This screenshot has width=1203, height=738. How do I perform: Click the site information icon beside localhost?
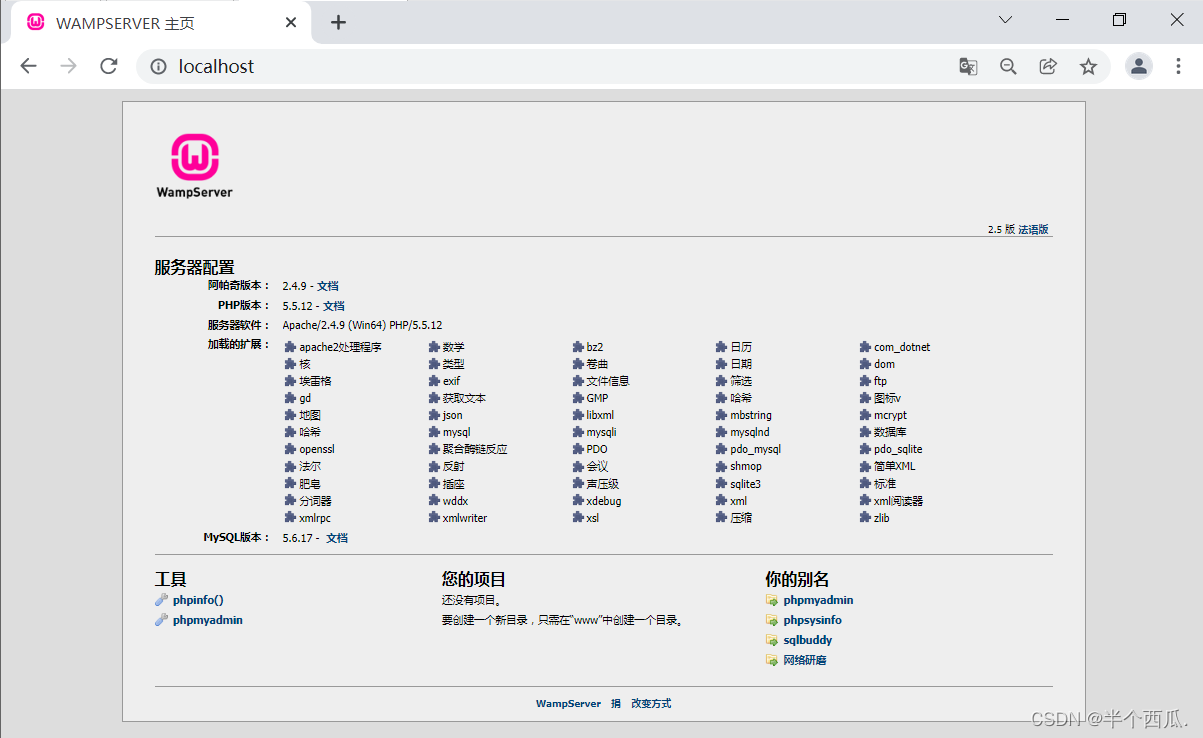[158, 66]
